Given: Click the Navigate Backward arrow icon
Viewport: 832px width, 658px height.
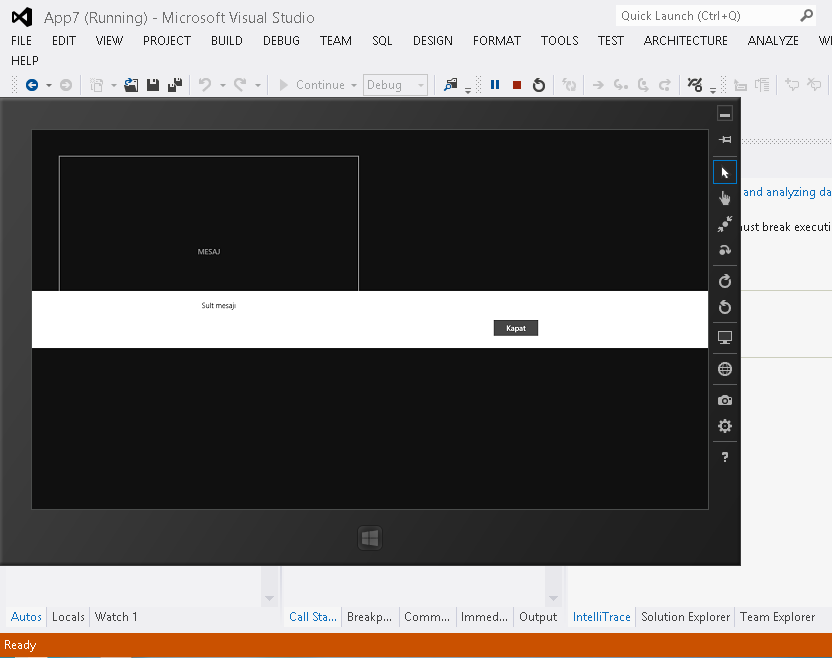Looking at the screenshot, I should [x=32, y=85].
